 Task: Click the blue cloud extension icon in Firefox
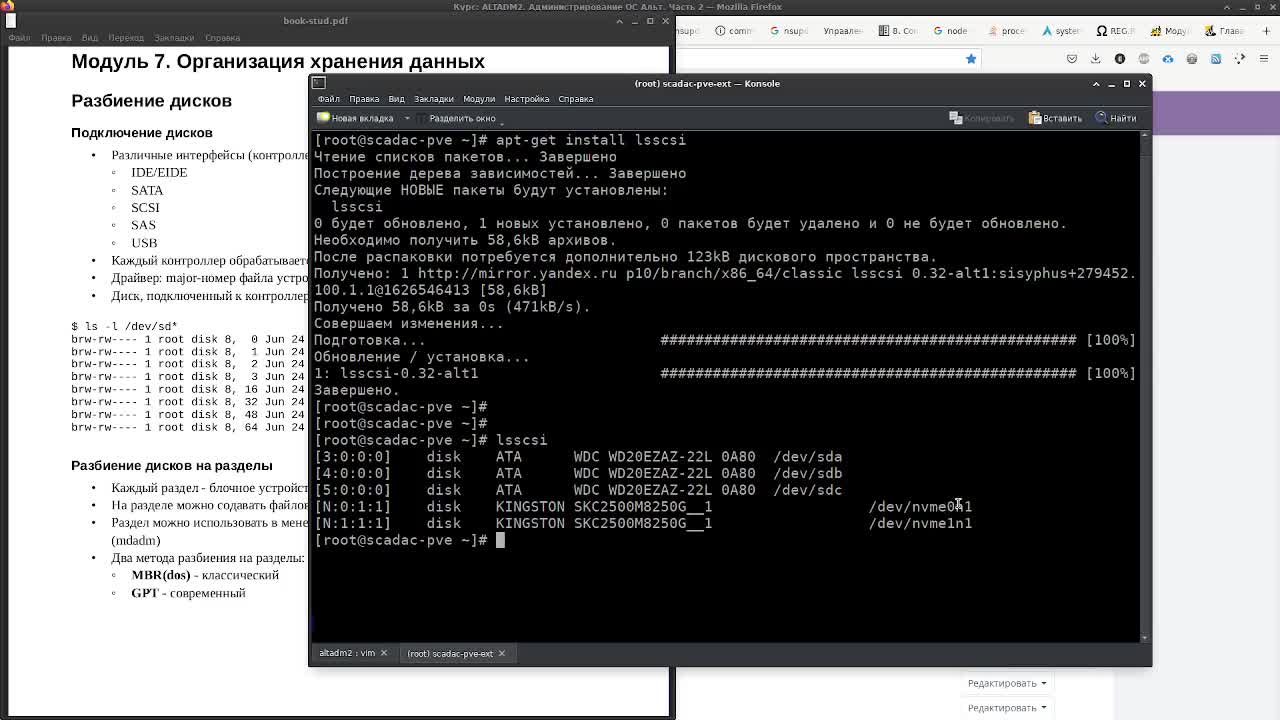click(x=1168, y=59)
